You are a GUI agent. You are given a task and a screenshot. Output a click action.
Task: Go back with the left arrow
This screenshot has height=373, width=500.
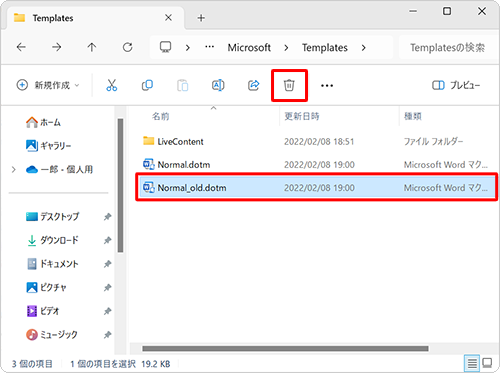[x=21, y=47]
